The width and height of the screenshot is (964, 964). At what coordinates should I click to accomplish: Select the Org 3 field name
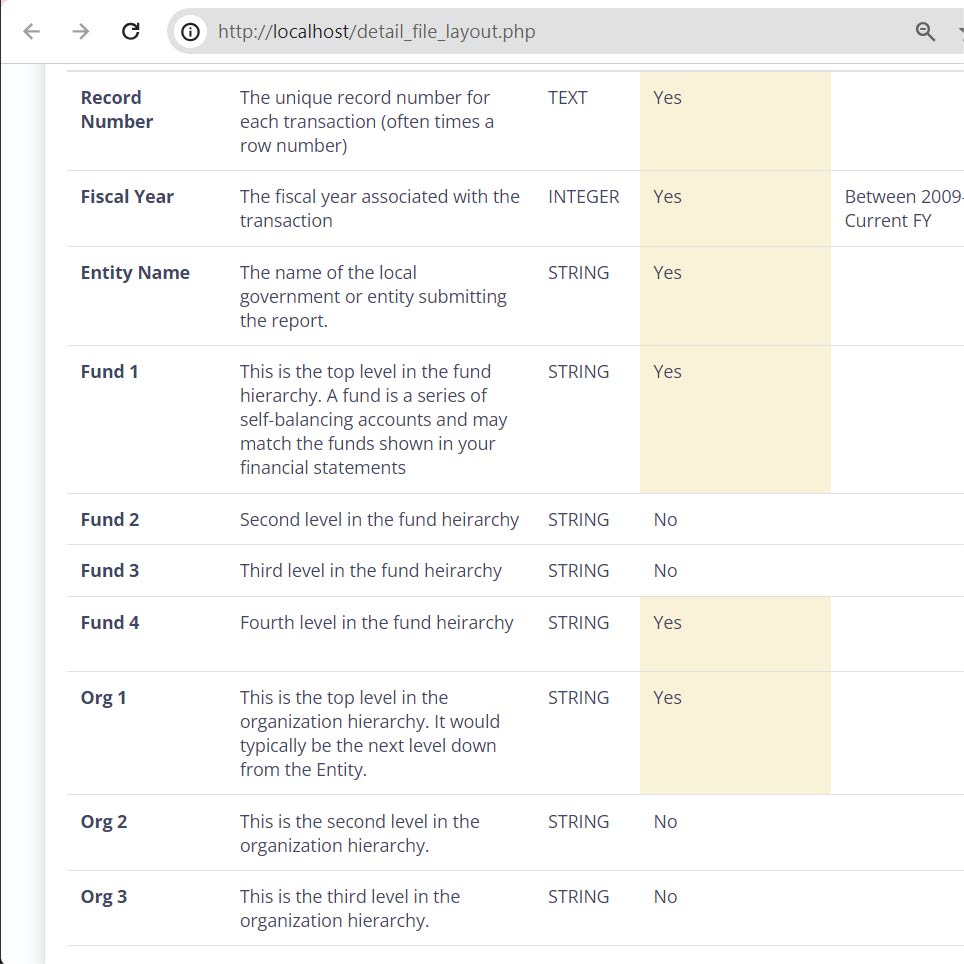click(104, 897)
